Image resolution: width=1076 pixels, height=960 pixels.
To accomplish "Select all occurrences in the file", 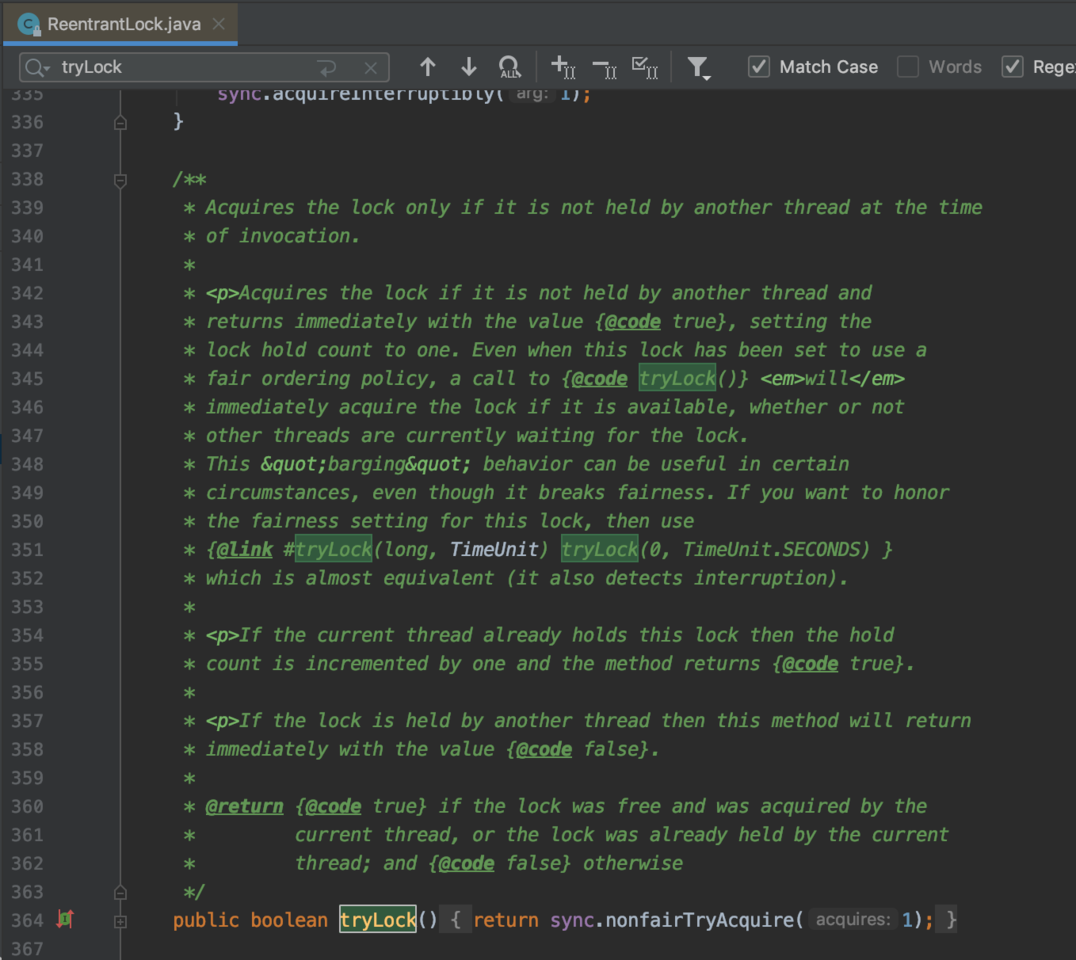I will 645,67.
